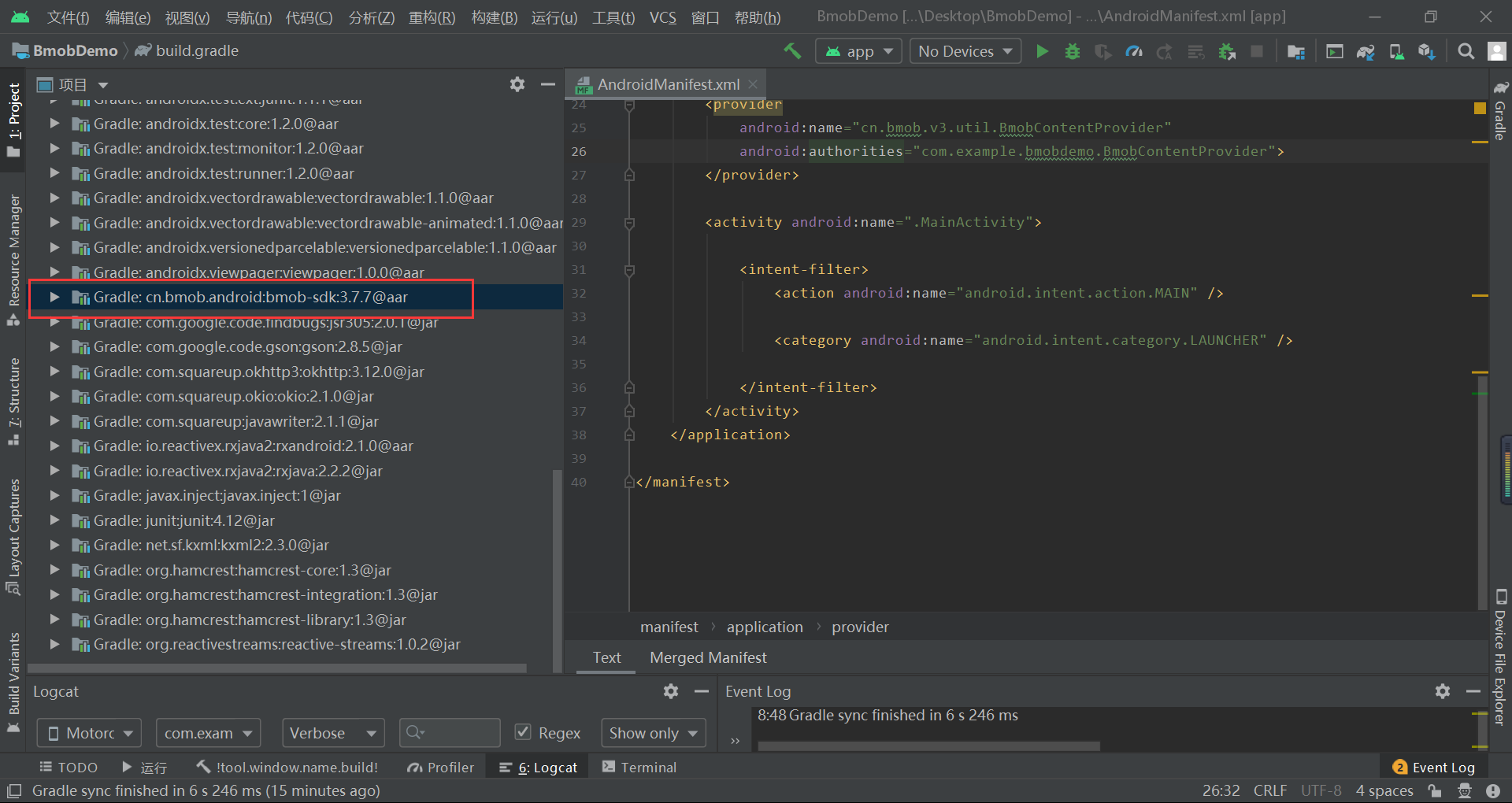Run the app using the green Run icon

pyautogui.click(x=1041, y=50)
